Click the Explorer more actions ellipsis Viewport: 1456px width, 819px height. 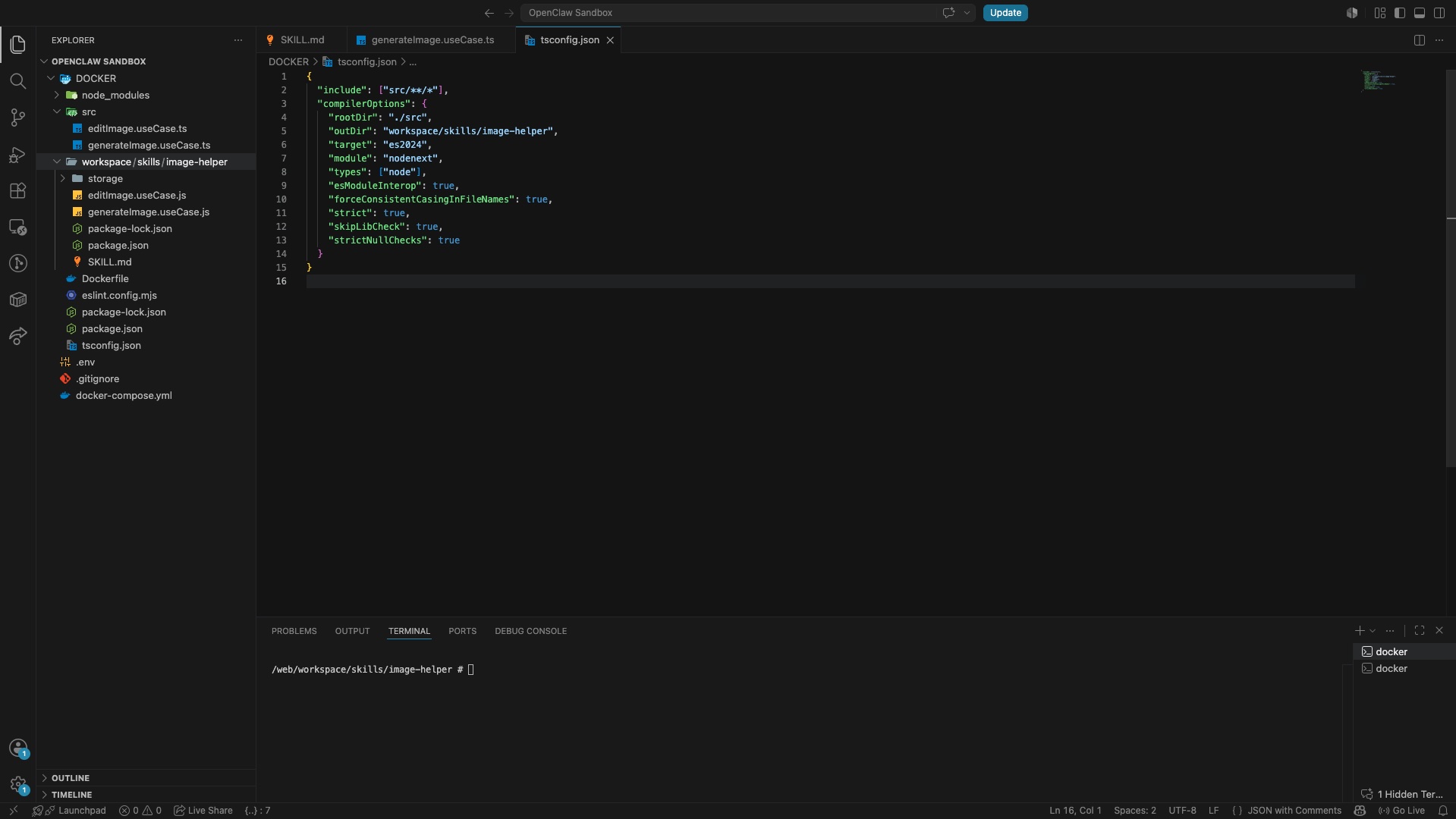click(x=238, y=40)
